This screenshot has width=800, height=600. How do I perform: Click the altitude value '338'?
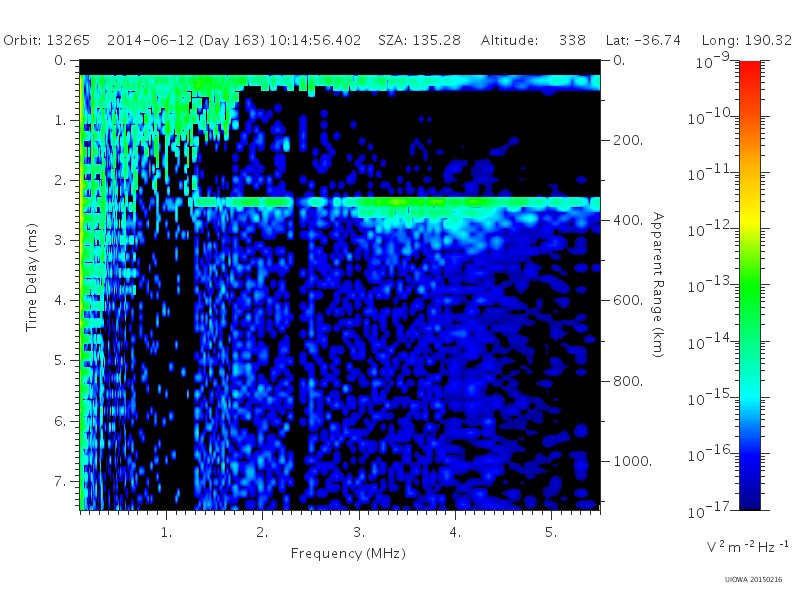572,40
